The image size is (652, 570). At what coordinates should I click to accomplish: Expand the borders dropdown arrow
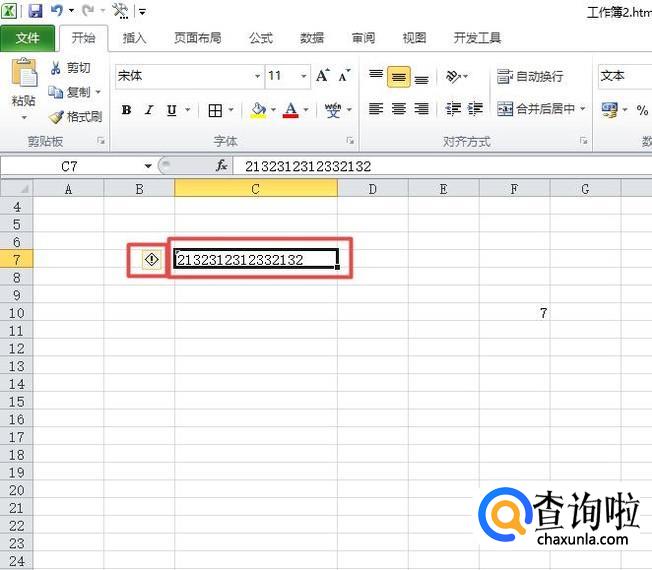pos(231,110)
